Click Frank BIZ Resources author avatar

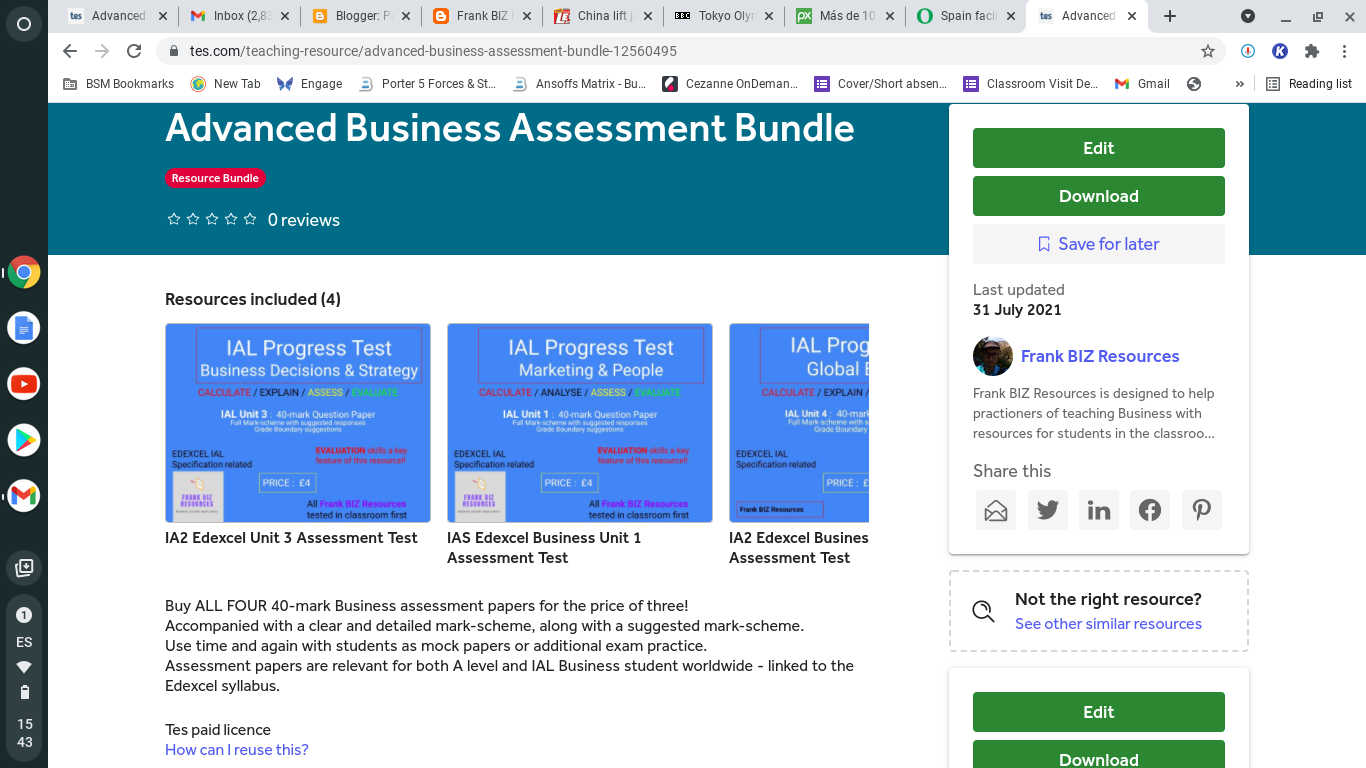(993, 356)
